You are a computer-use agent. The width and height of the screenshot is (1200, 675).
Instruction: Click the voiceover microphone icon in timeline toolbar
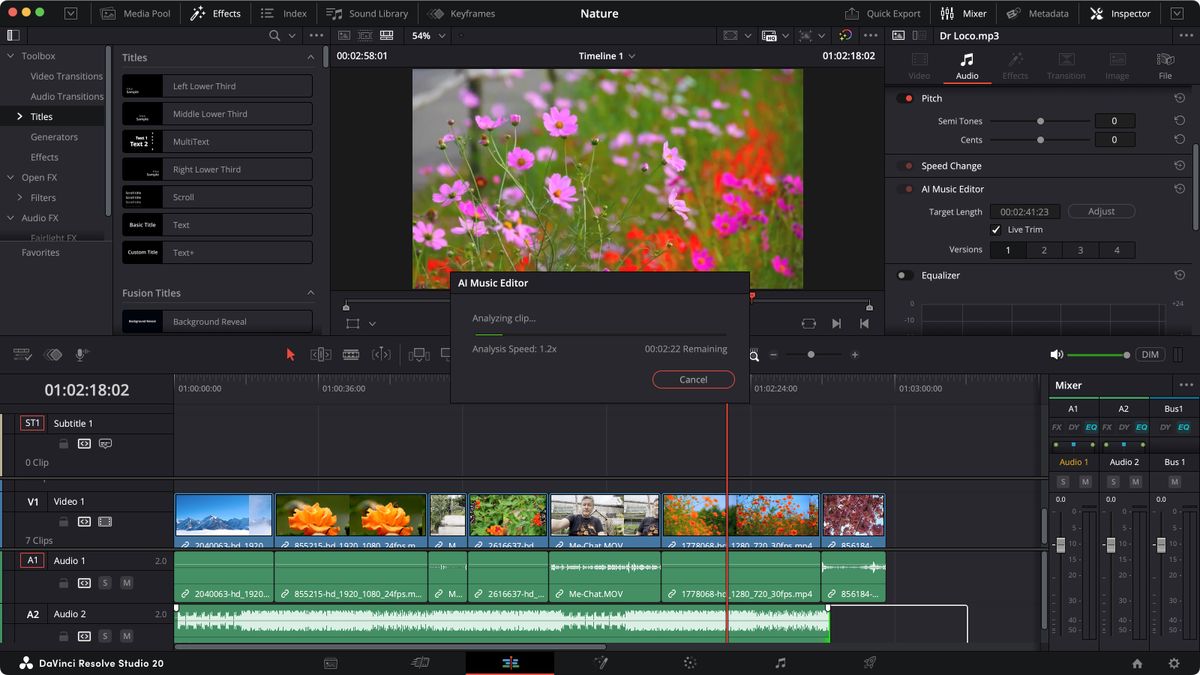tap(82, 354)
